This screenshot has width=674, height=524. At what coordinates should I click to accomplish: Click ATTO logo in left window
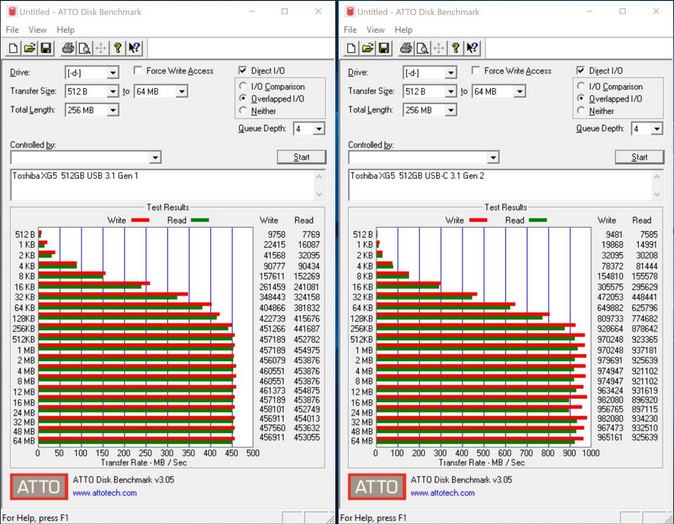click(39, 487)
